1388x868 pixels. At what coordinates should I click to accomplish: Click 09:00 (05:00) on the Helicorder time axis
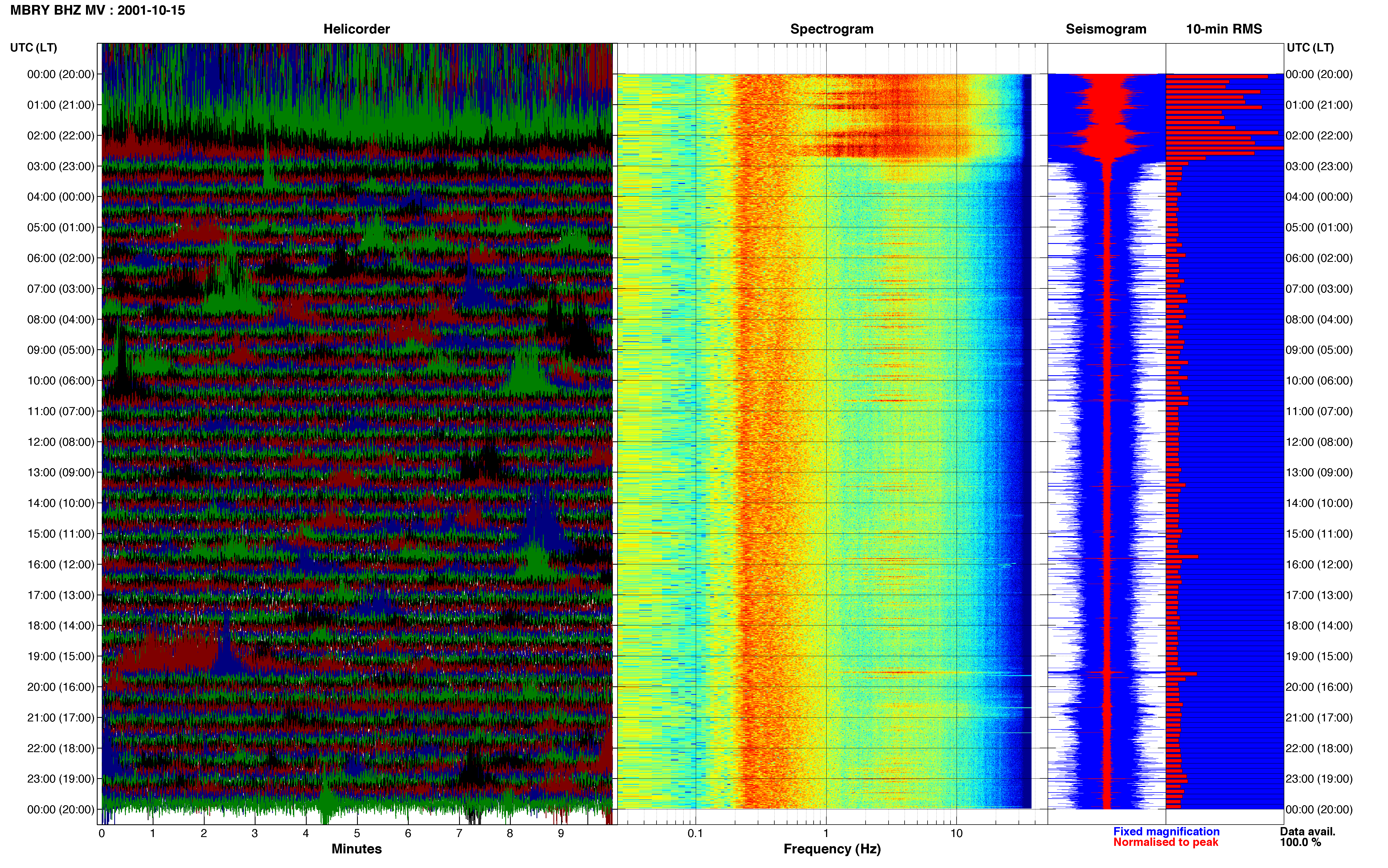61,350
